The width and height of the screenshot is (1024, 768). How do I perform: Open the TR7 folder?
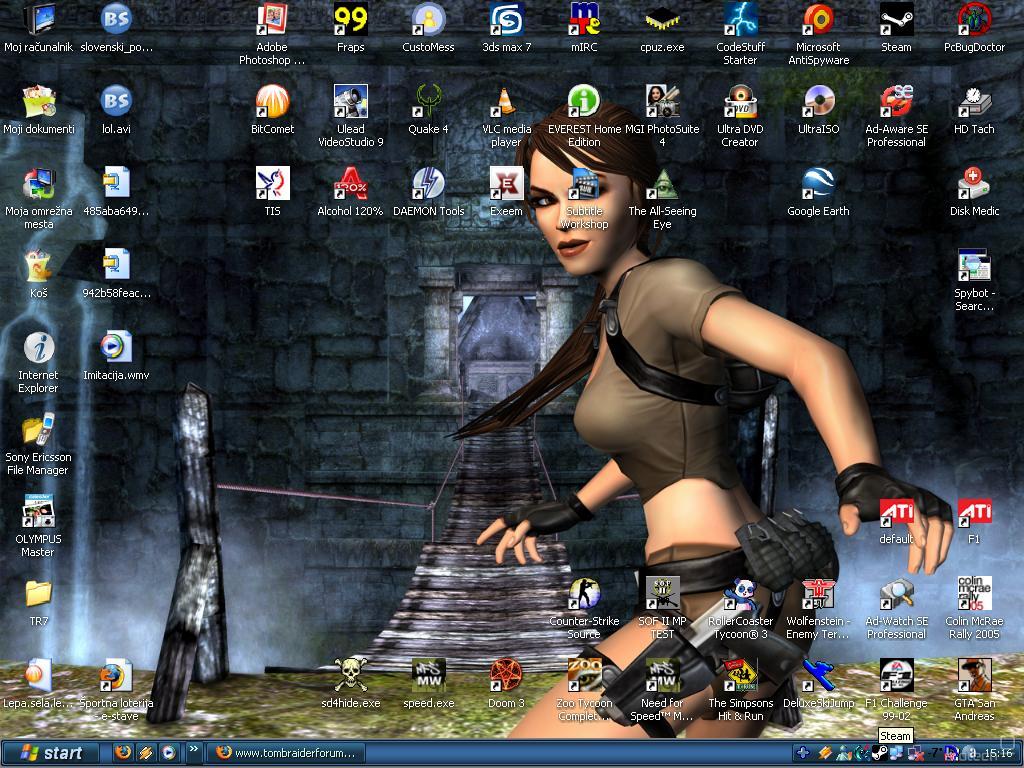(39, 602)
